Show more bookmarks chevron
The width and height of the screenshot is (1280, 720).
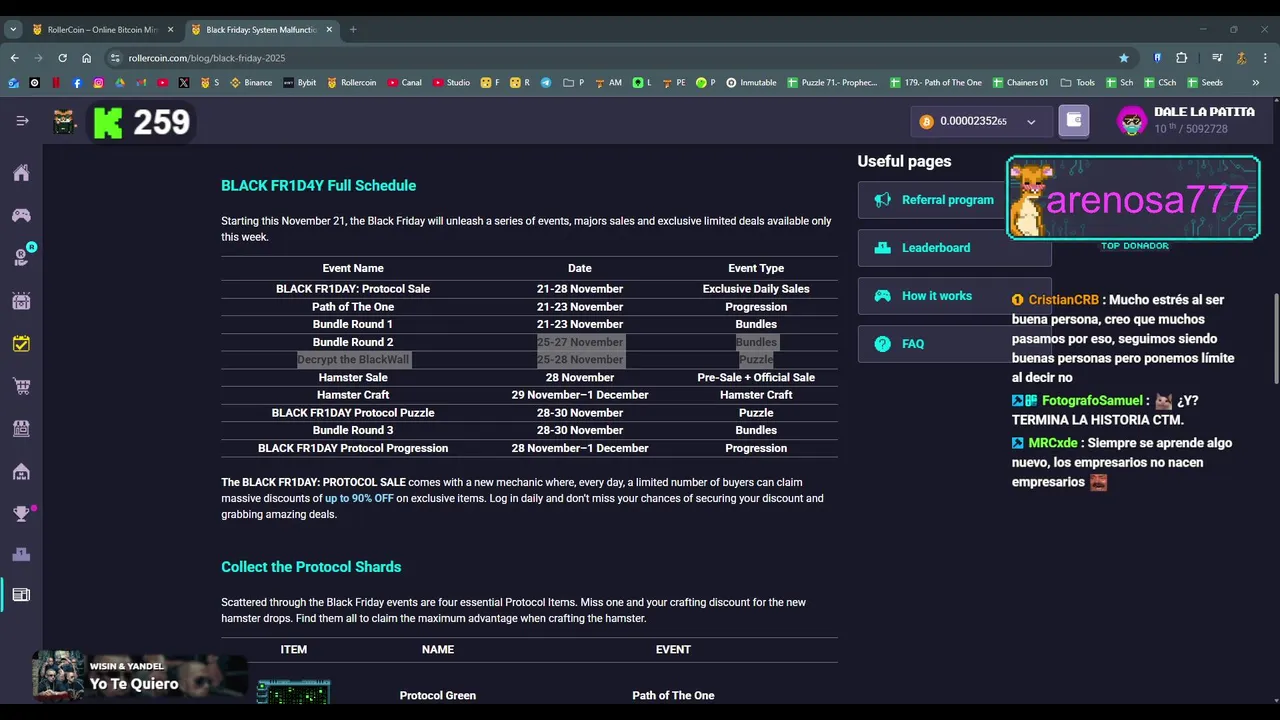click(x=1256, y=83)
